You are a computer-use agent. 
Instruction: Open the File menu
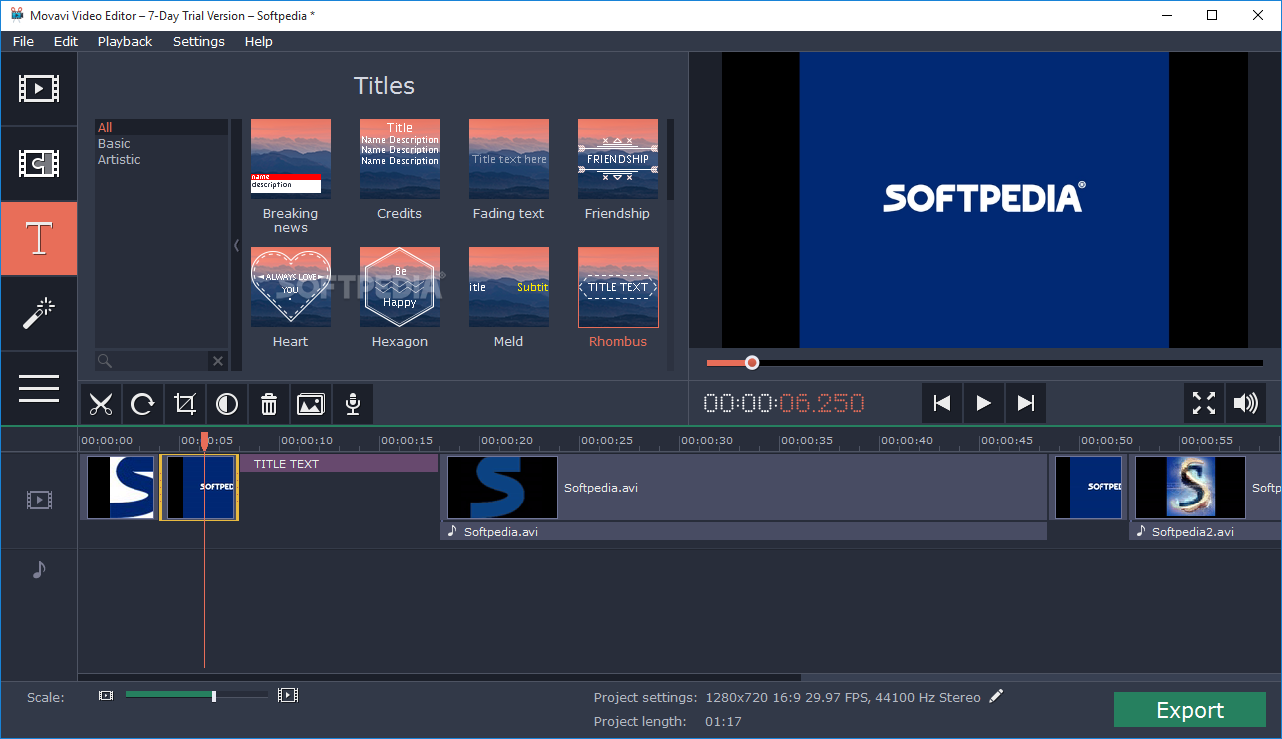tap(23, 41)
